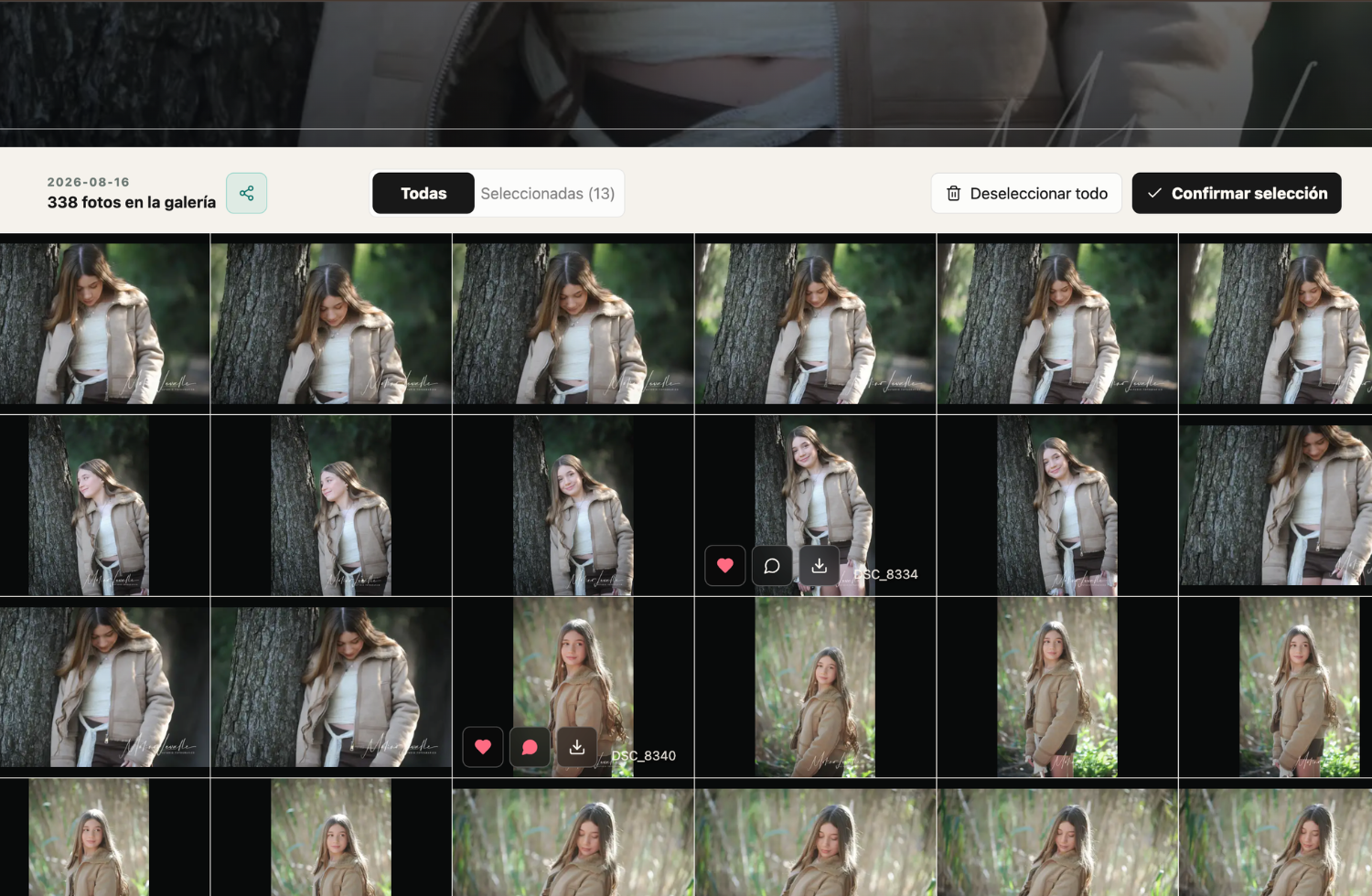Screen dimensions: 1372x896
Task: Open last second-row photo, girl in shorts
Action: tap(1276, 505)
